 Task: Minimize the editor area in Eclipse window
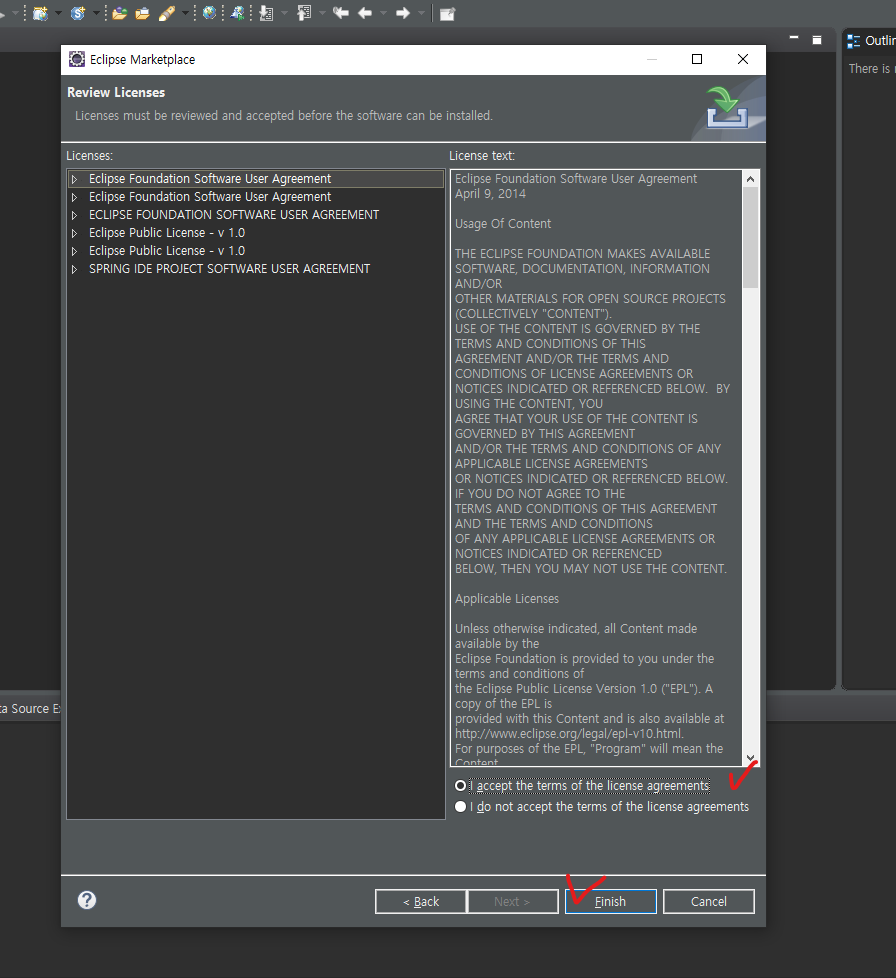click(x=794, y=39)
